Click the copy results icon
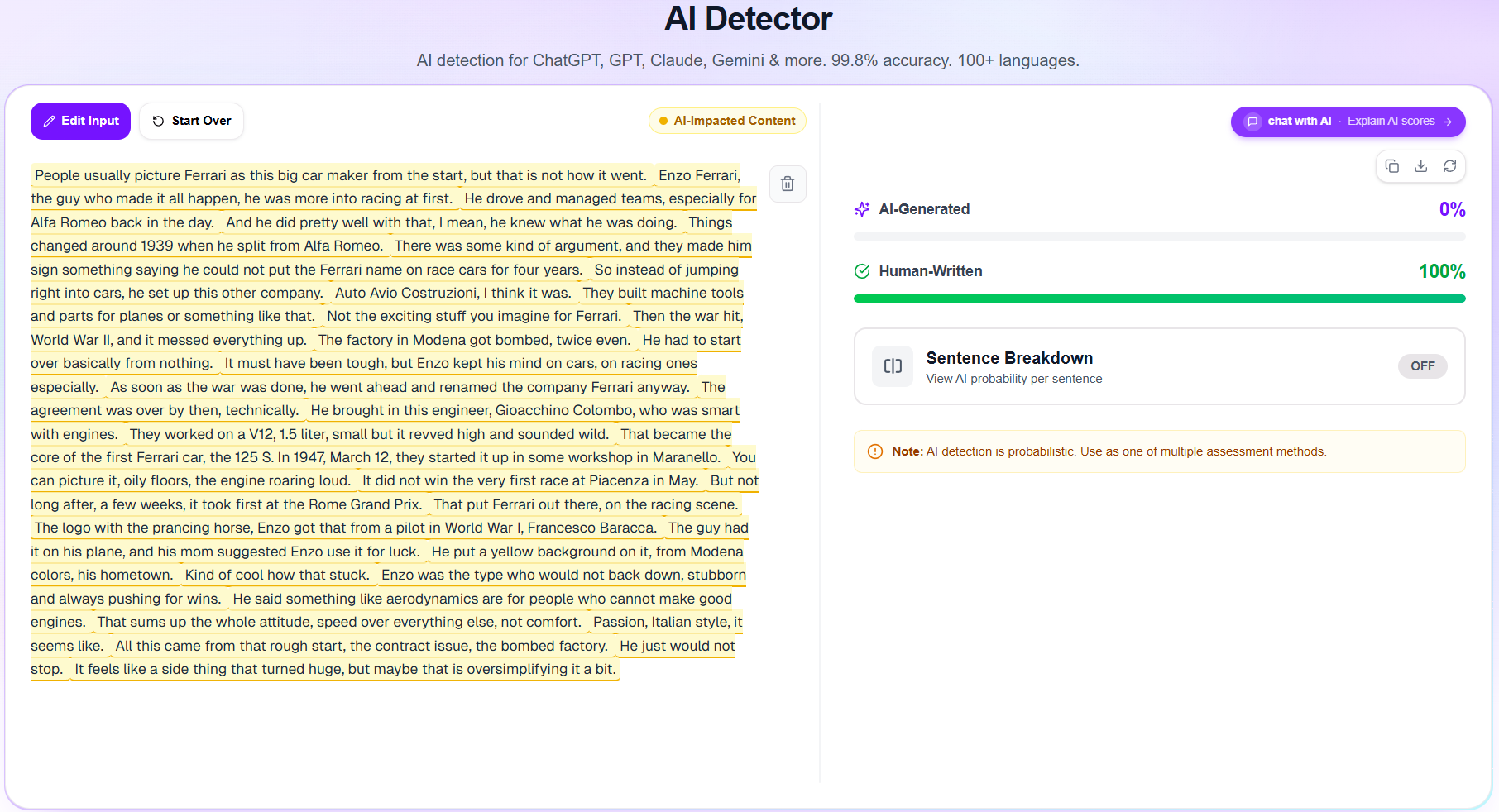1499x812 pixels. (1392, 166)
